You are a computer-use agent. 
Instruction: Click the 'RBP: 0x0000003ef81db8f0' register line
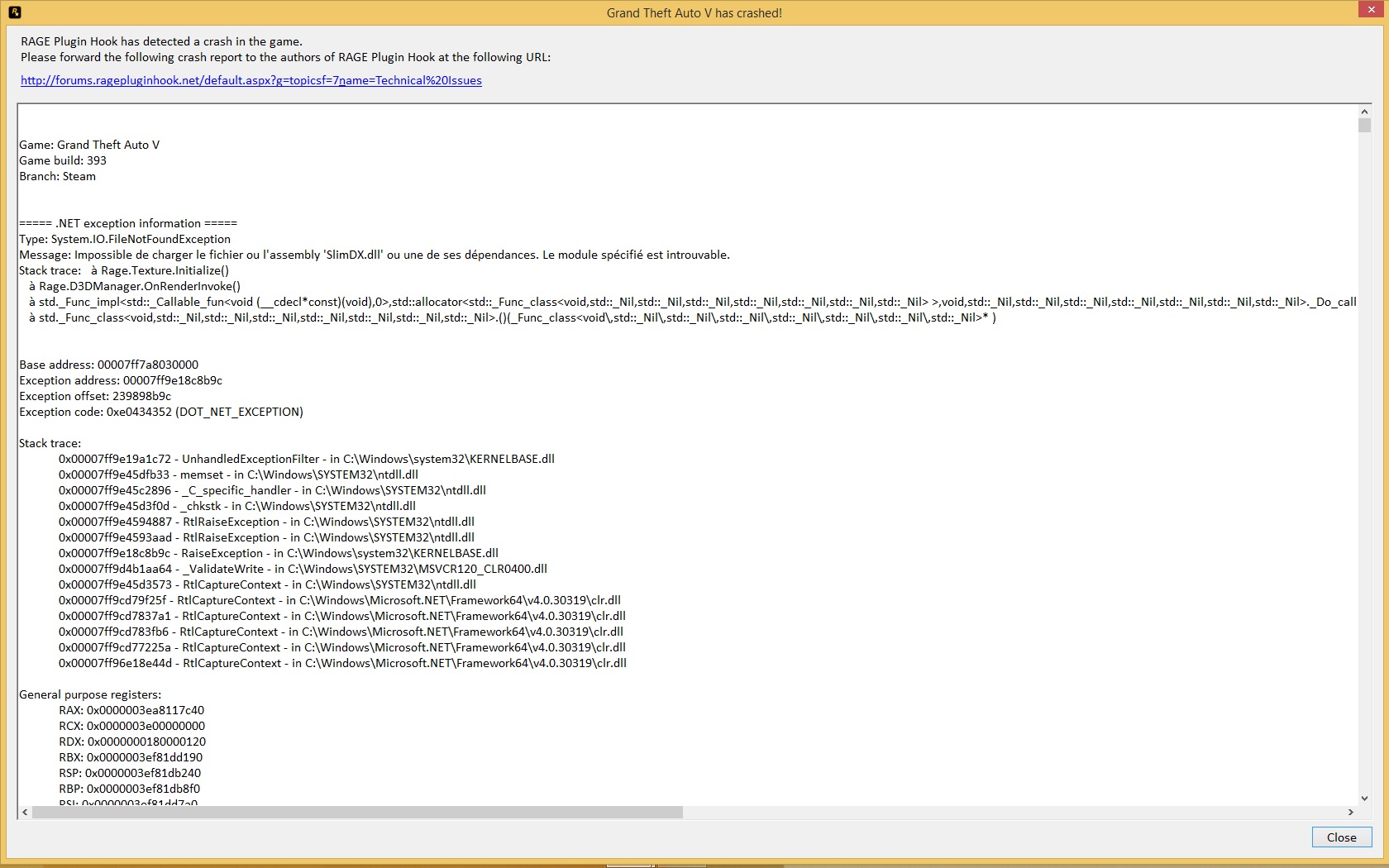point(130,789)
